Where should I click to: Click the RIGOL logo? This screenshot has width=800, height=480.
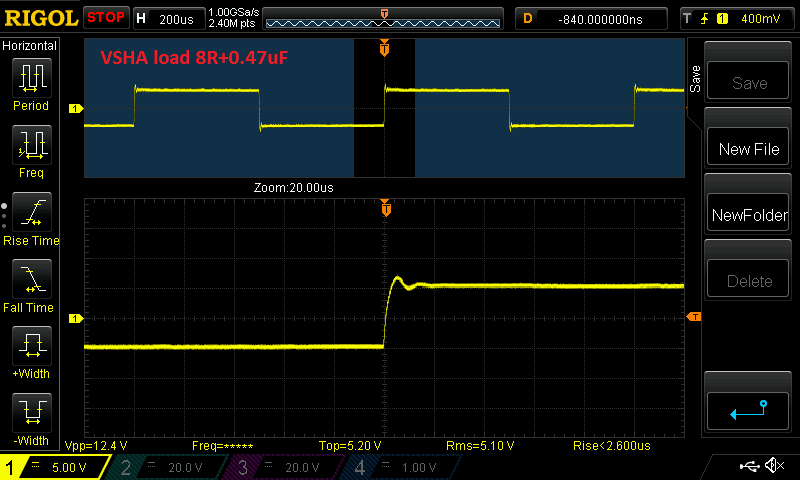pos(41,18)
